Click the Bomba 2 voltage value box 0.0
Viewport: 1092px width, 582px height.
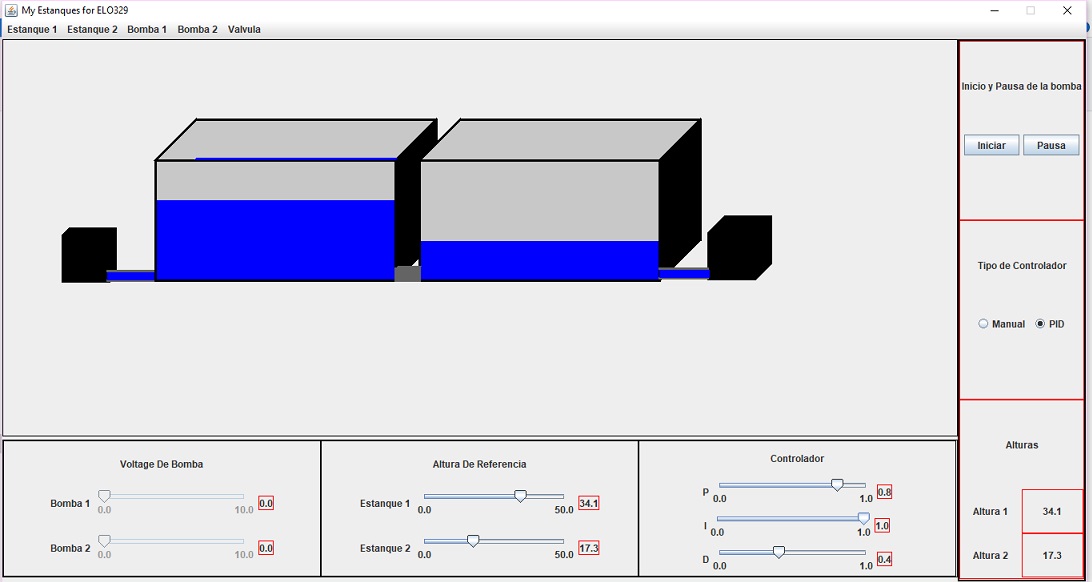tap(266, 548)
